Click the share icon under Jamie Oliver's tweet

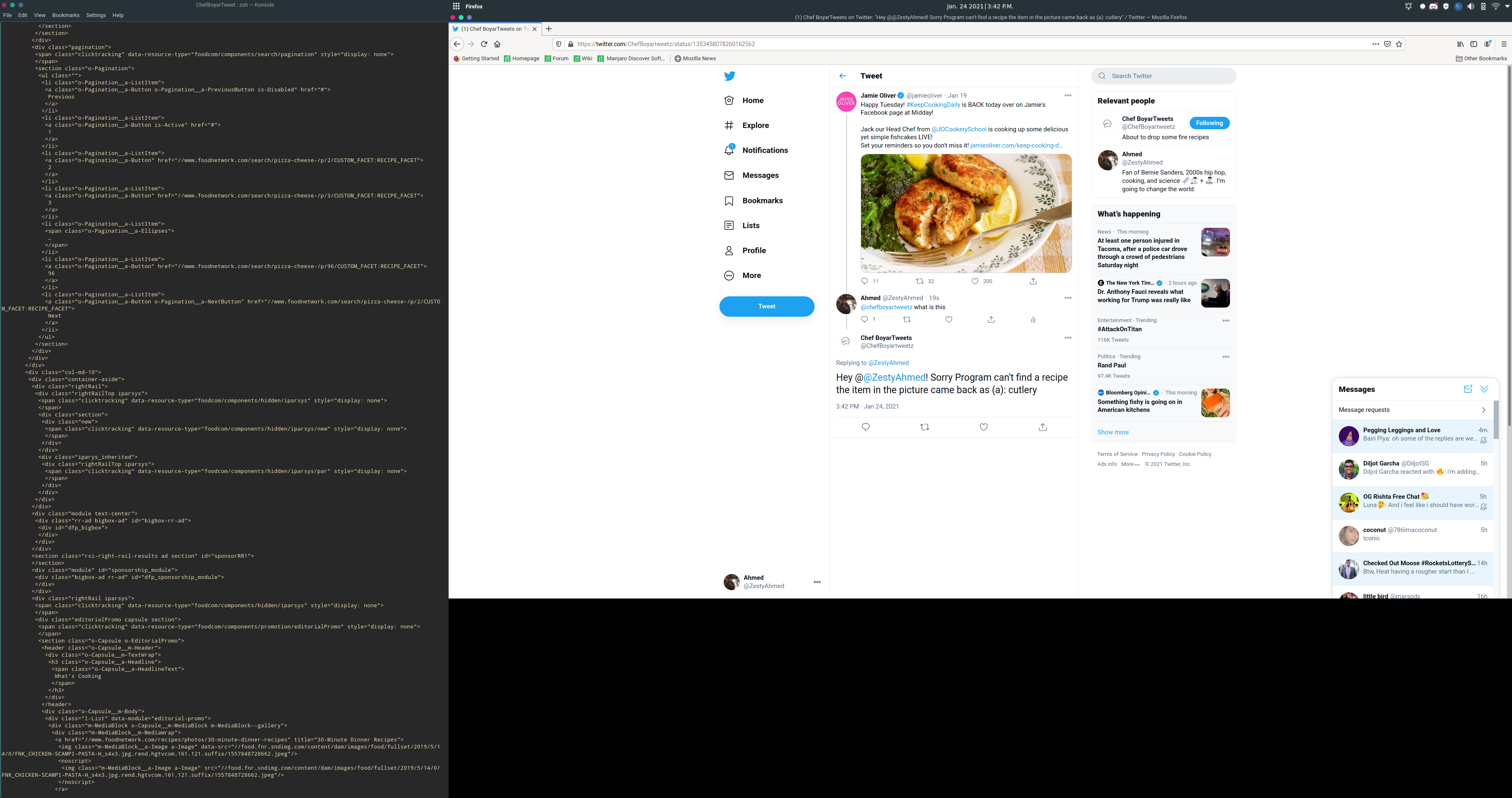pos(1033,281)
